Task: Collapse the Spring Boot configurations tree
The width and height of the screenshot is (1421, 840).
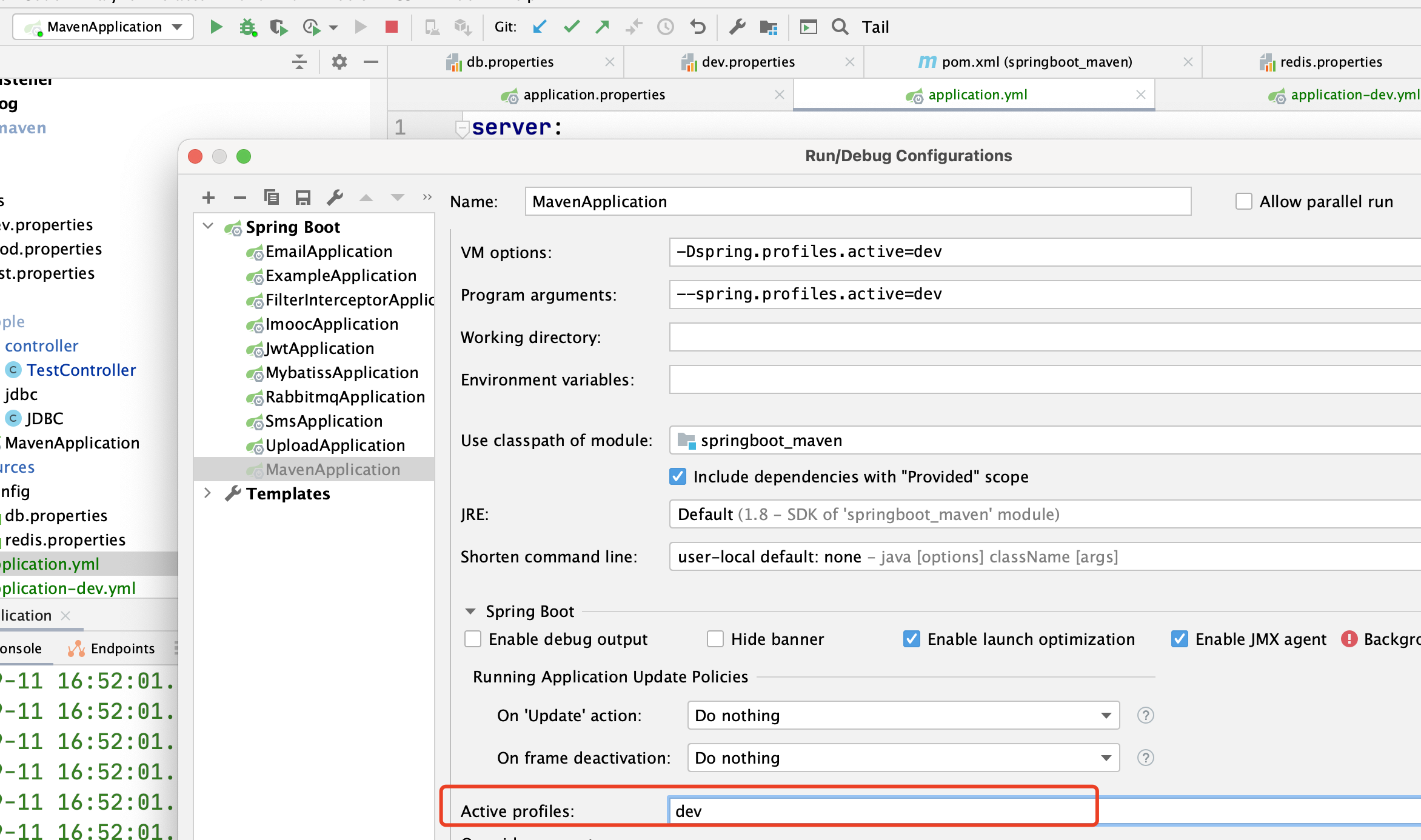Action: click(x=208, y=225)
